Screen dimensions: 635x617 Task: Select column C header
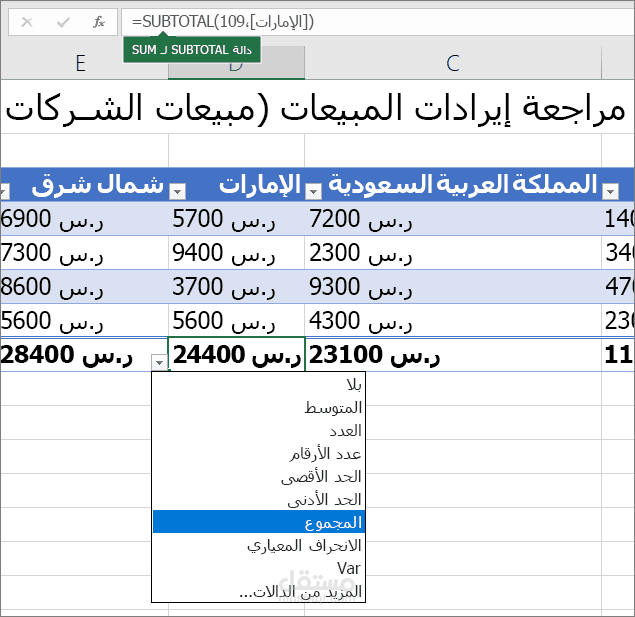453,63
